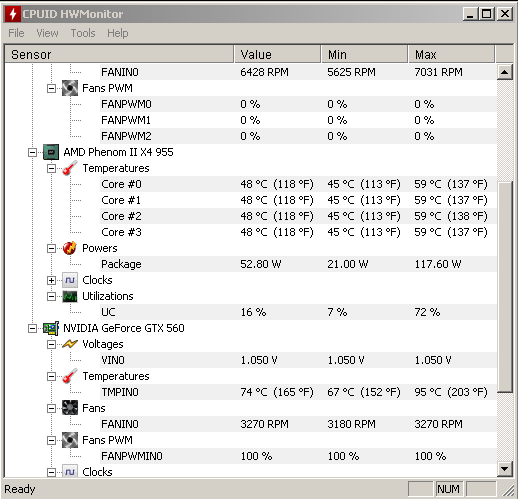Collapse the NVIDIA Fans PWM node
Image resolution: width=518 pixels, height=499 pixels.
pos(51,440)
